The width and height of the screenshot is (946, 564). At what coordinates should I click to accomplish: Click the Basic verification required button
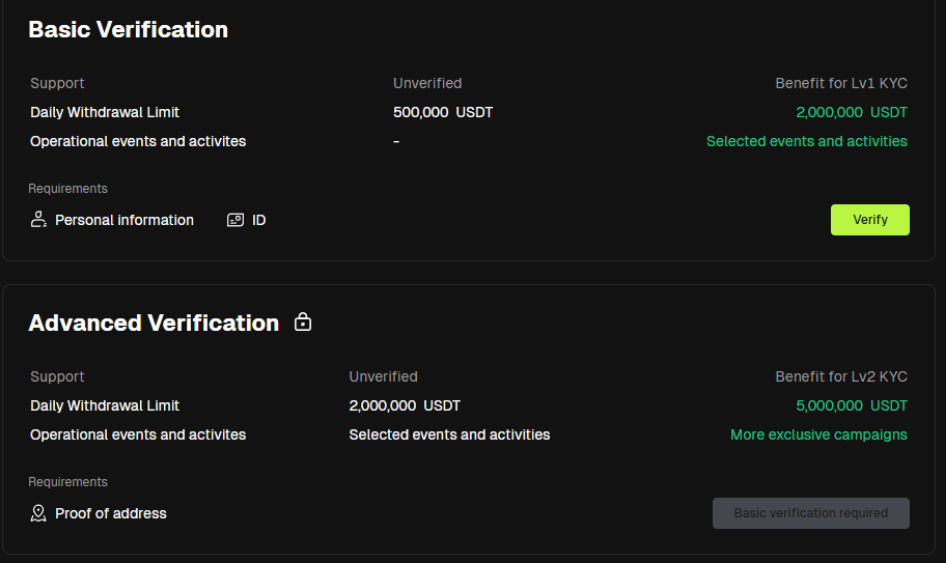(811, 513)
